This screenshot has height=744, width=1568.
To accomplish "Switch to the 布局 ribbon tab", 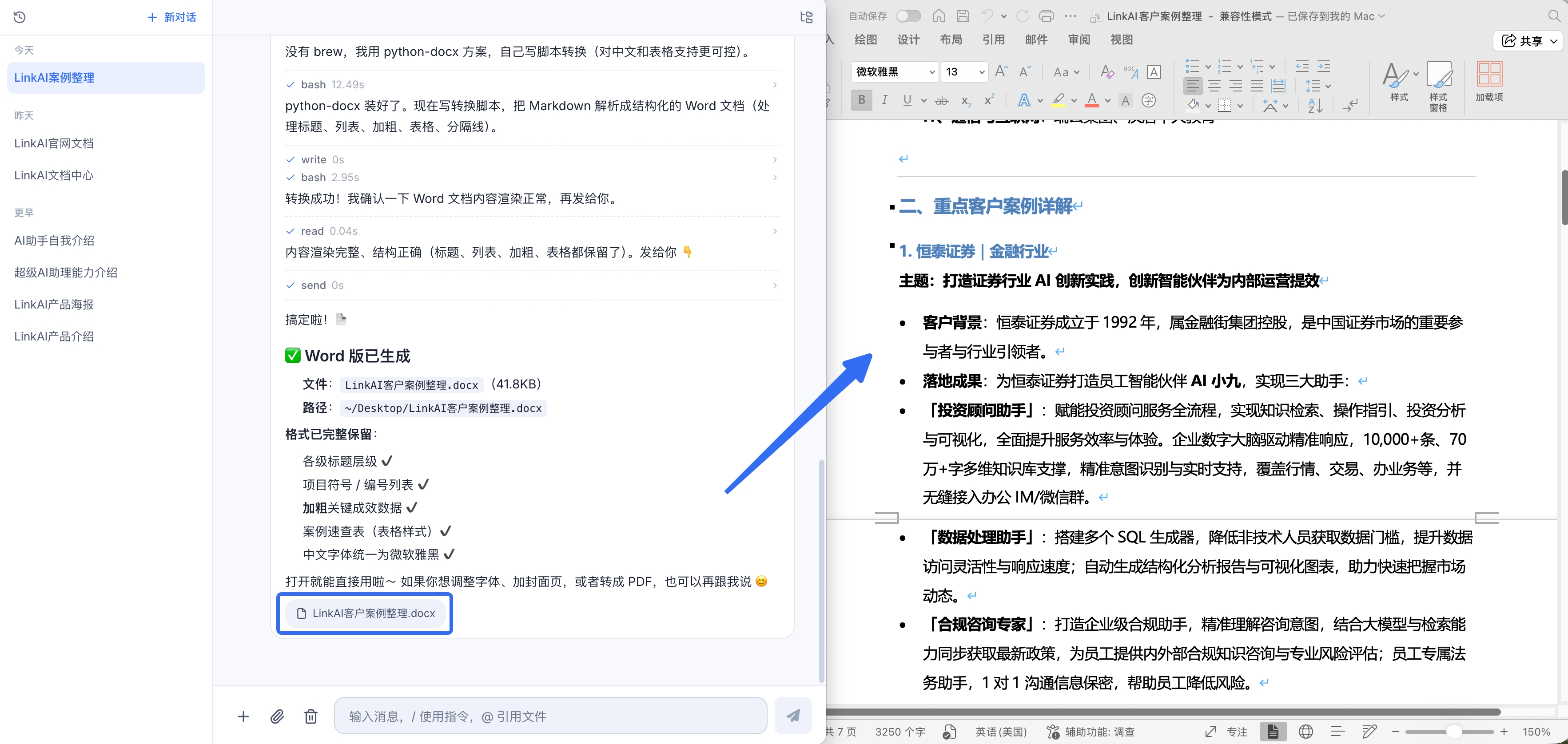I will click(951, 40).
